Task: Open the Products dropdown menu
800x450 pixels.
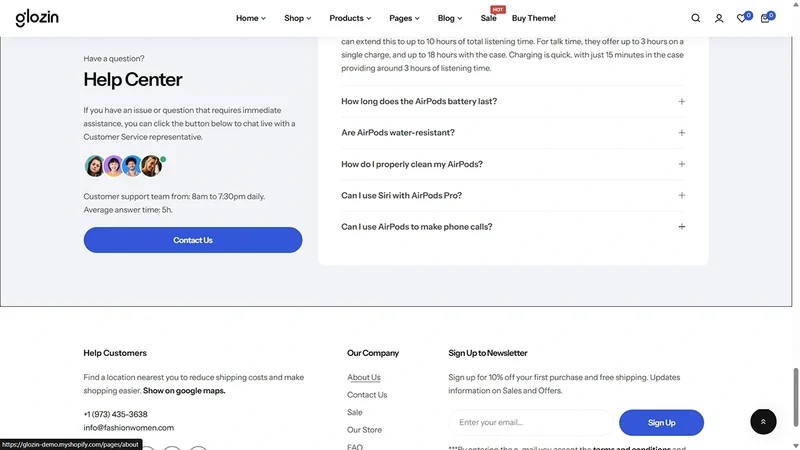Action: pos(350,18)
